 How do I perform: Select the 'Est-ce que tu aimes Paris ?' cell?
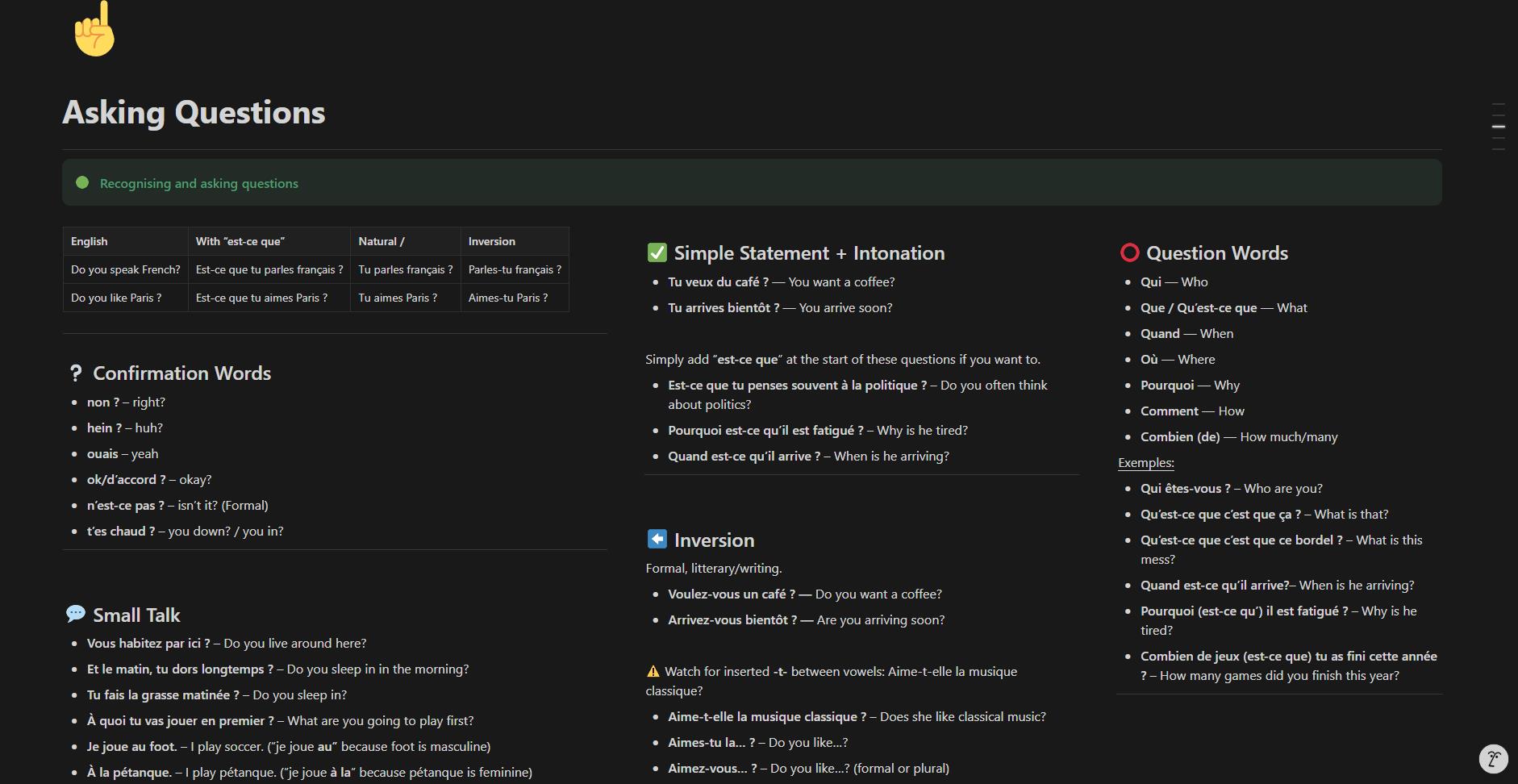click(261, 298)
